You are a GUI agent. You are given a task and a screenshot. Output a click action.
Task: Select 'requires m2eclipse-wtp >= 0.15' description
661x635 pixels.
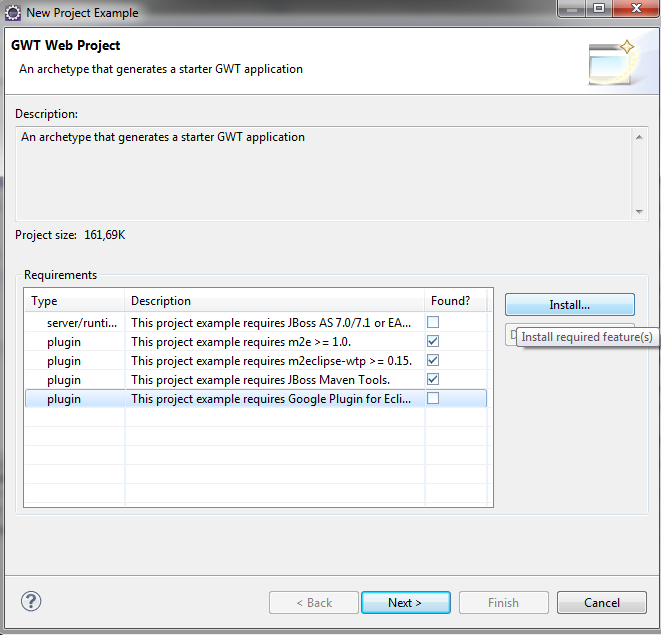pos(271,361)
